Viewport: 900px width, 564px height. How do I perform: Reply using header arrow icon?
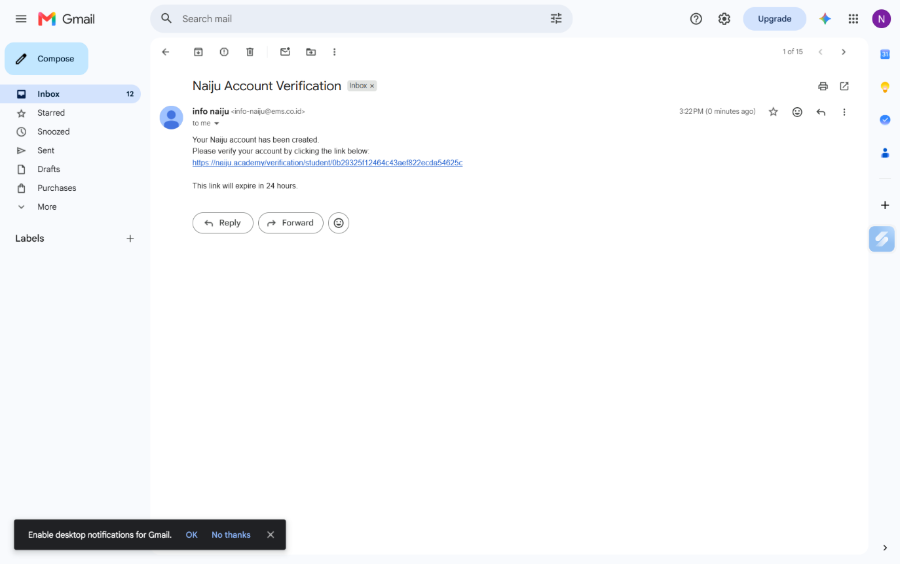coord(821,112)
